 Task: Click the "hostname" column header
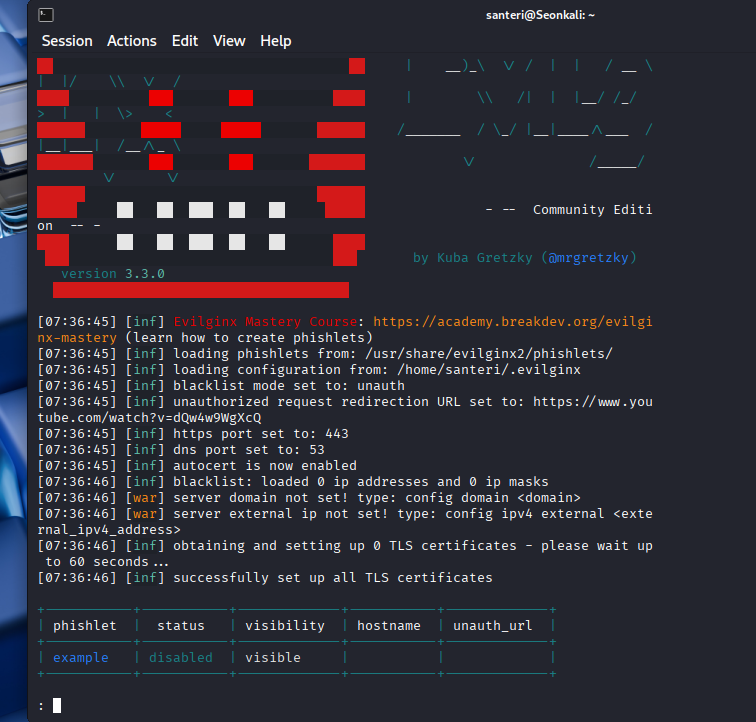pos(389,626)
